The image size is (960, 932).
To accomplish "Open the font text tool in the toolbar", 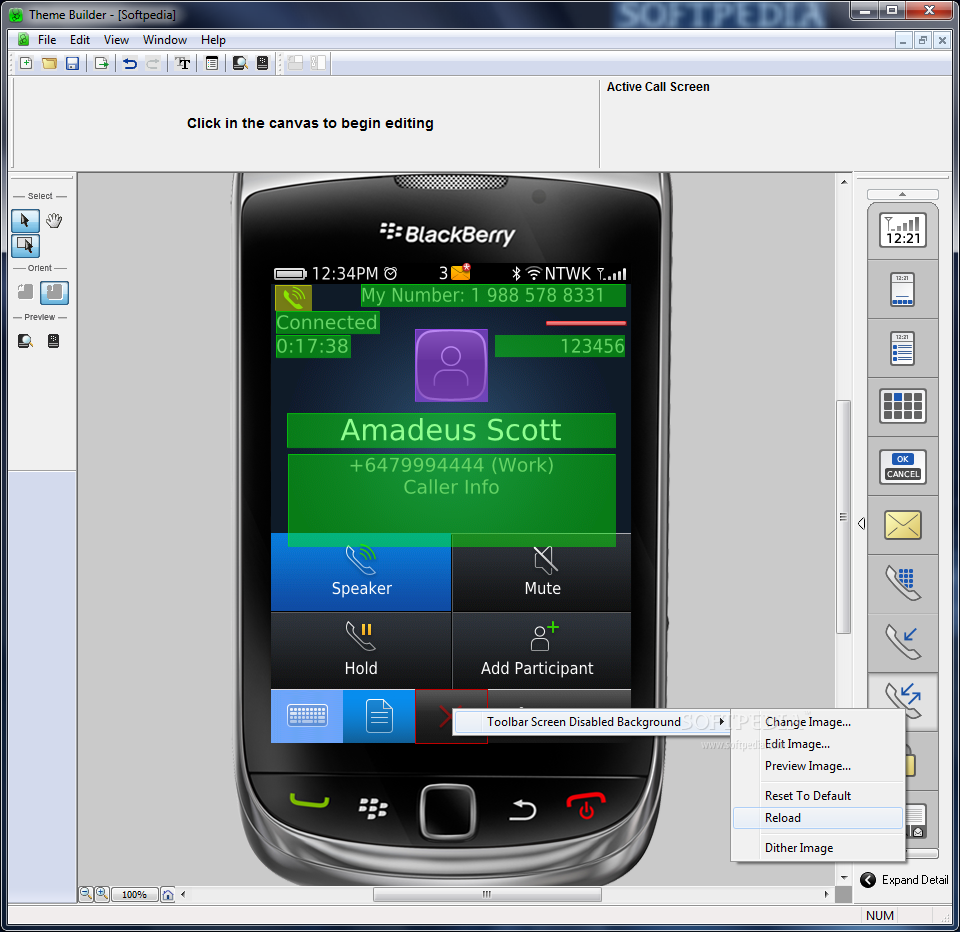I will pos(183,63).
